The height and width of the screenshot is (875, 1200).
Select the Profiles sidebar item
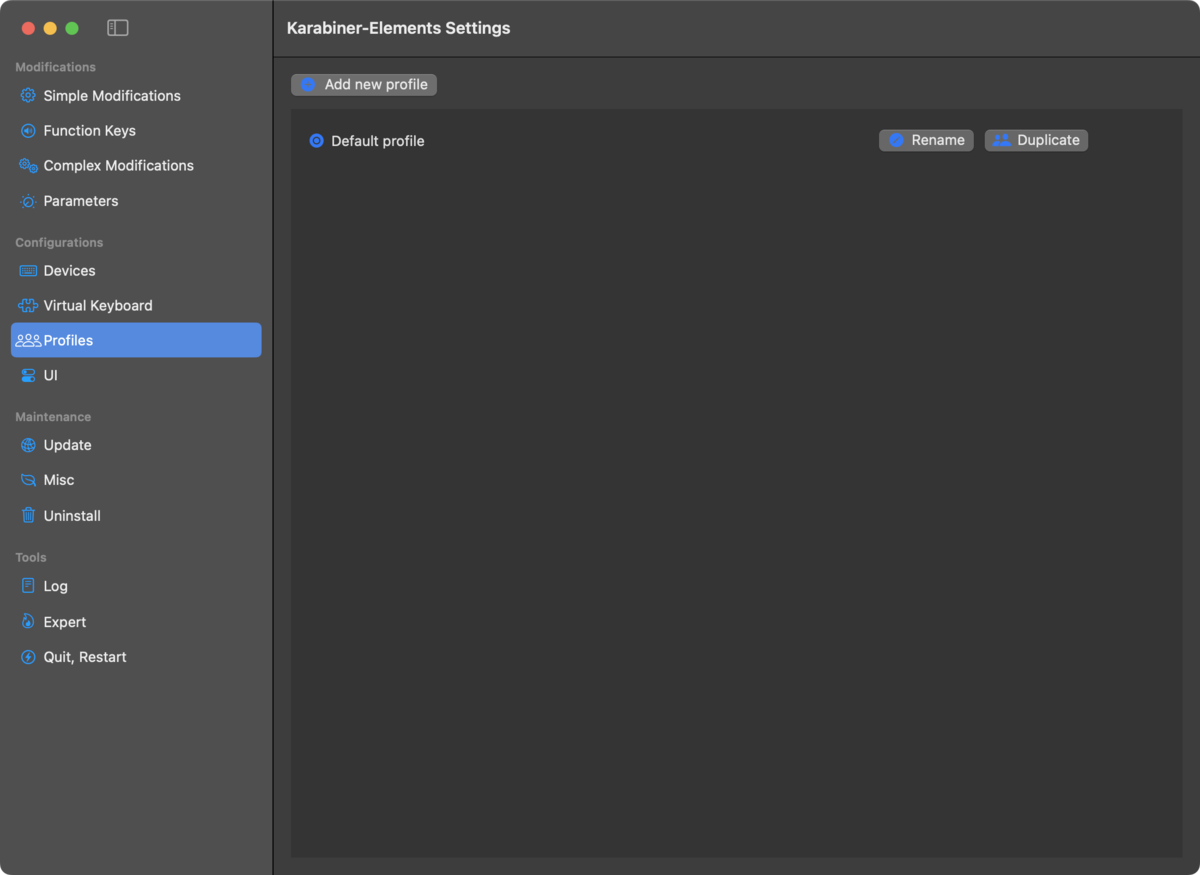(136, 340)
